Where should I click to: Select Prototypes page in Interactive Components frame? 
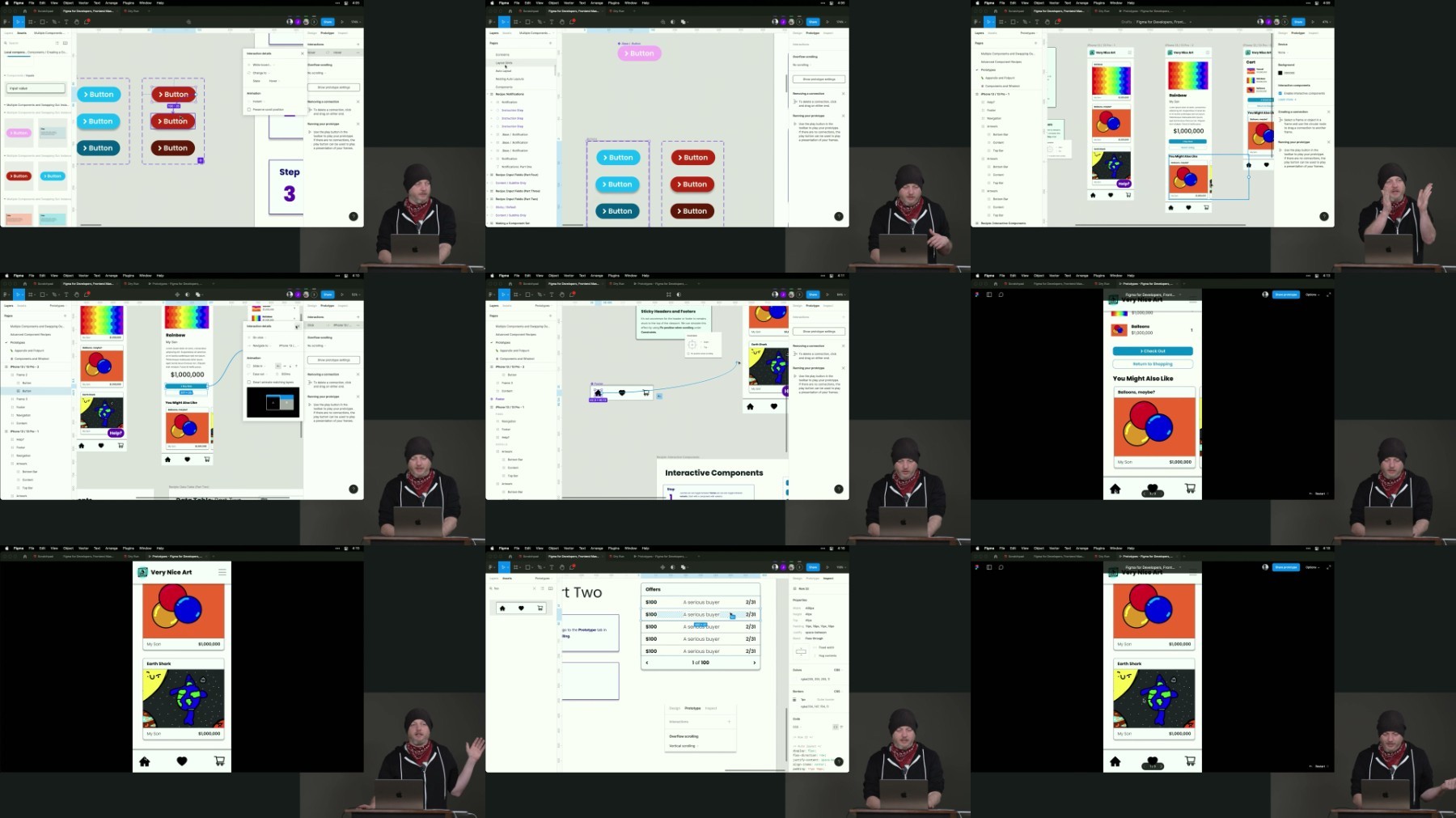tap(502, 342)
